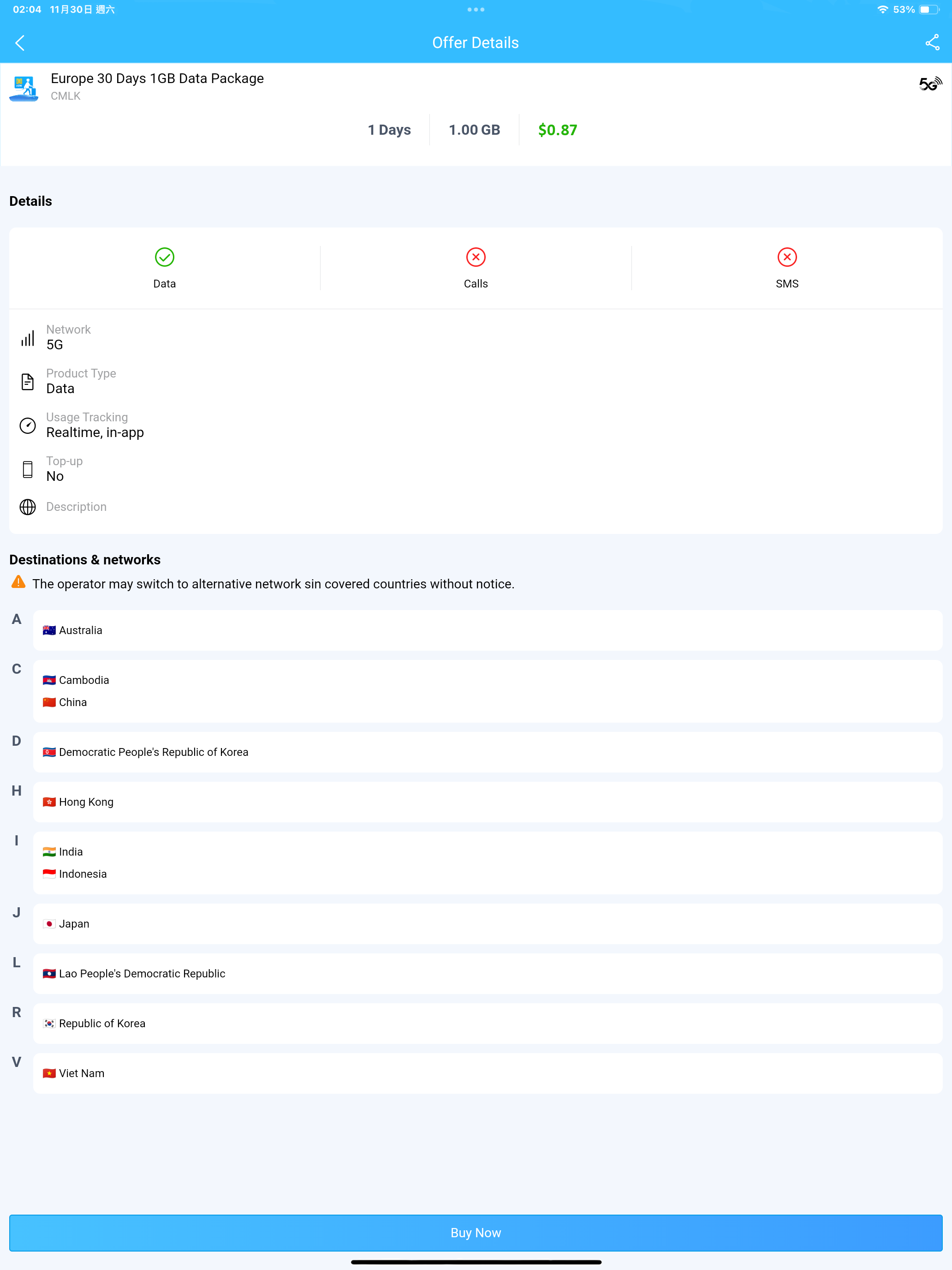Tap the operator switch notice text
Image resolution: width=952 pixels, height=1270 pixels.
click(x=274, y=584)
